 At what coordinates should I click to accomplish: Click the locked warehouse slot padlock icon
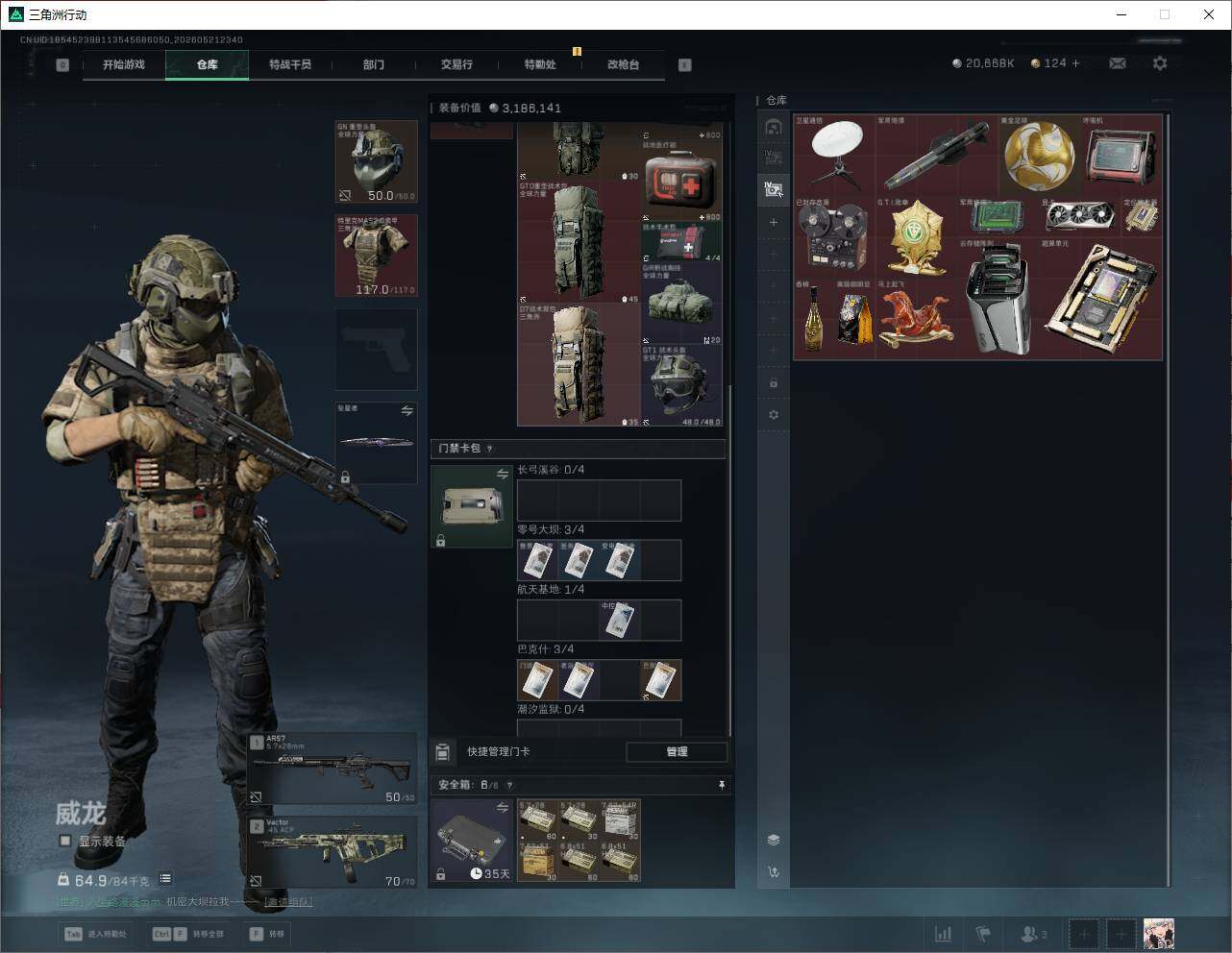(x=774, y=383)
